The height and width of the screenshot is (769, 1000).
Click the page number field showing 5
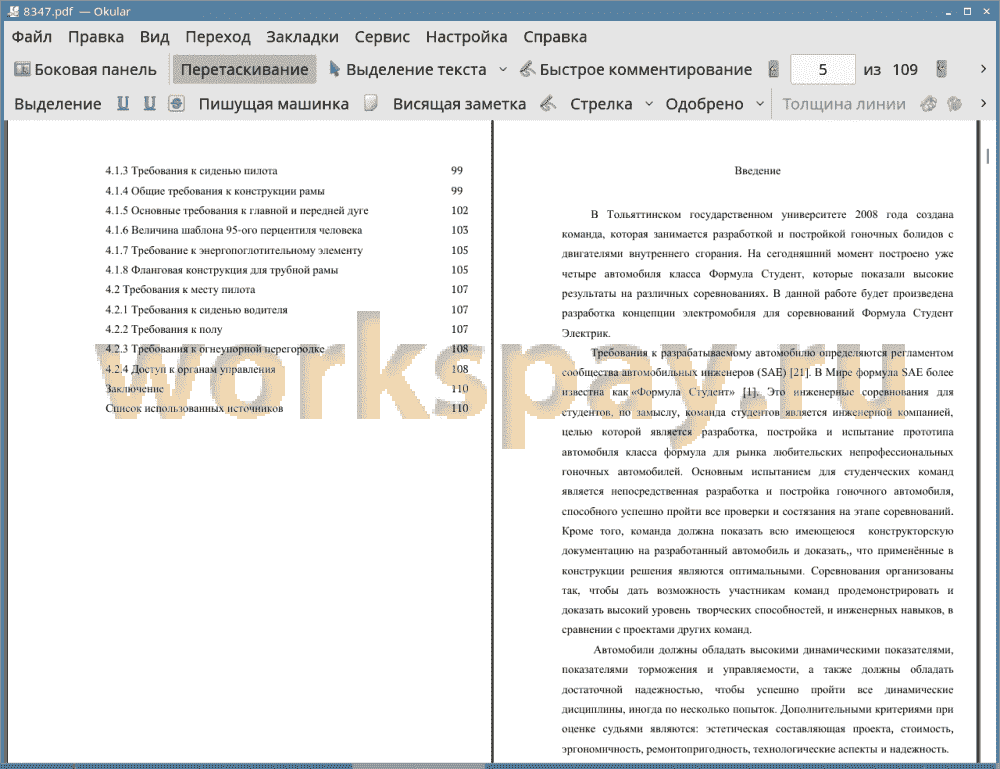(x=823, y=70)
